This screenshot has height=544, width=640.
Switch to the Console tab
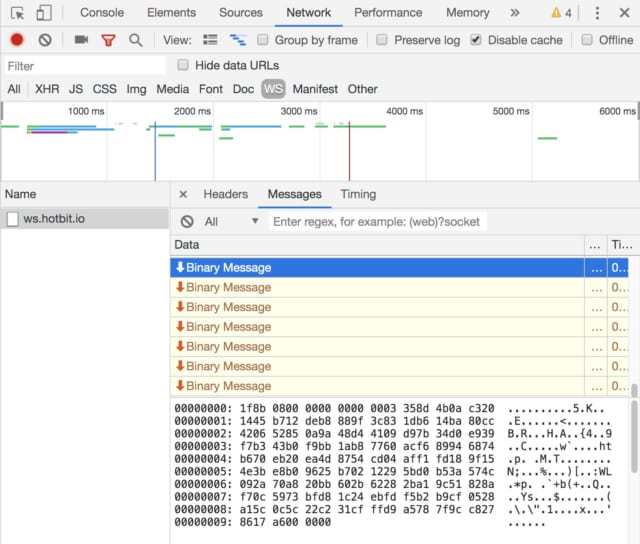(x=102, y=13)
